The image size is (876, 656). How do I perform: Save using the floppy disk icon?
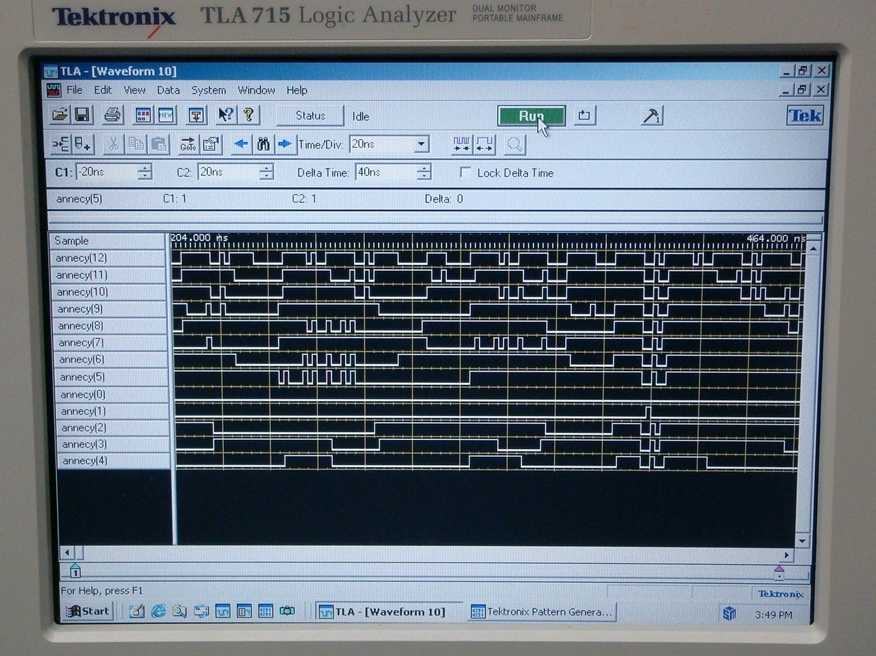click(82, 115)
